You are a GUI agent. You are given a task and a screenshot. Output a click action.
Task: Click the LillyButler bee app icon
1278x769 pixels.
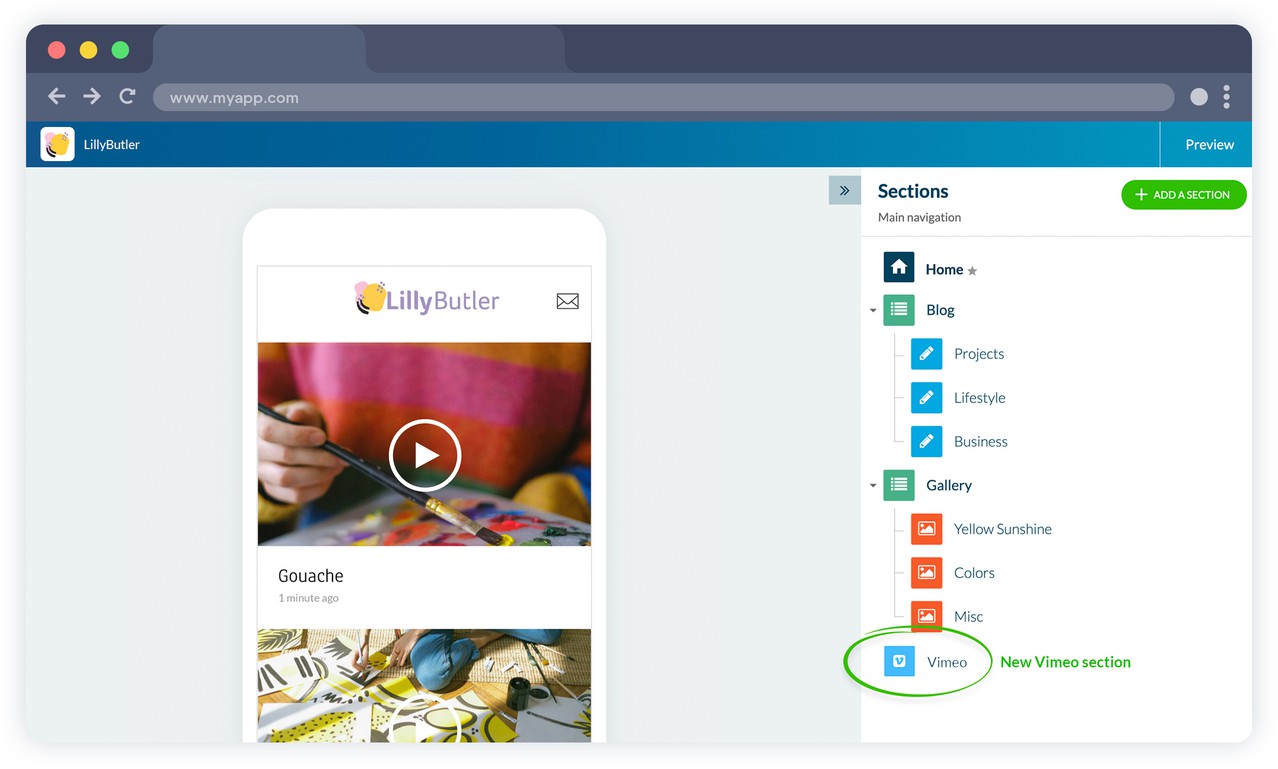[58, 144]
